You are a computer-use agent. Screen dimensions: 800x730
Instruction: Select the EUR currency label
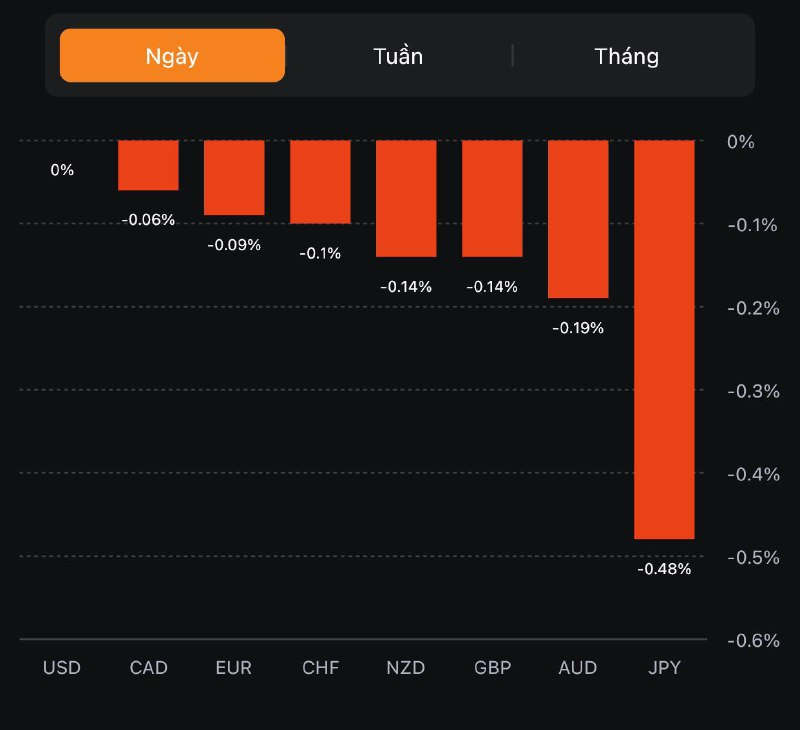pos(234,668)
